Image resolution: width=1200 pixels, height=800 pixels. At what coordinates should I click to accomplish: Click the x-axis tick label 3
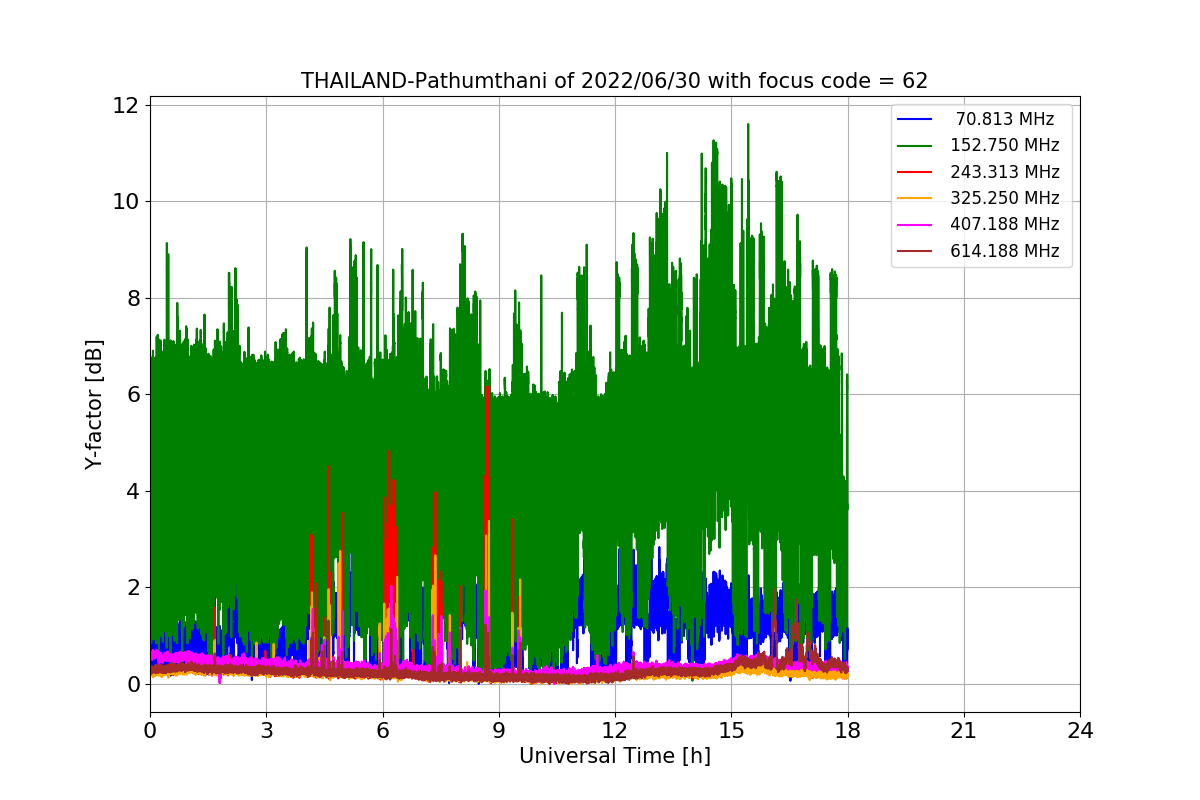[x=266, y=731]
